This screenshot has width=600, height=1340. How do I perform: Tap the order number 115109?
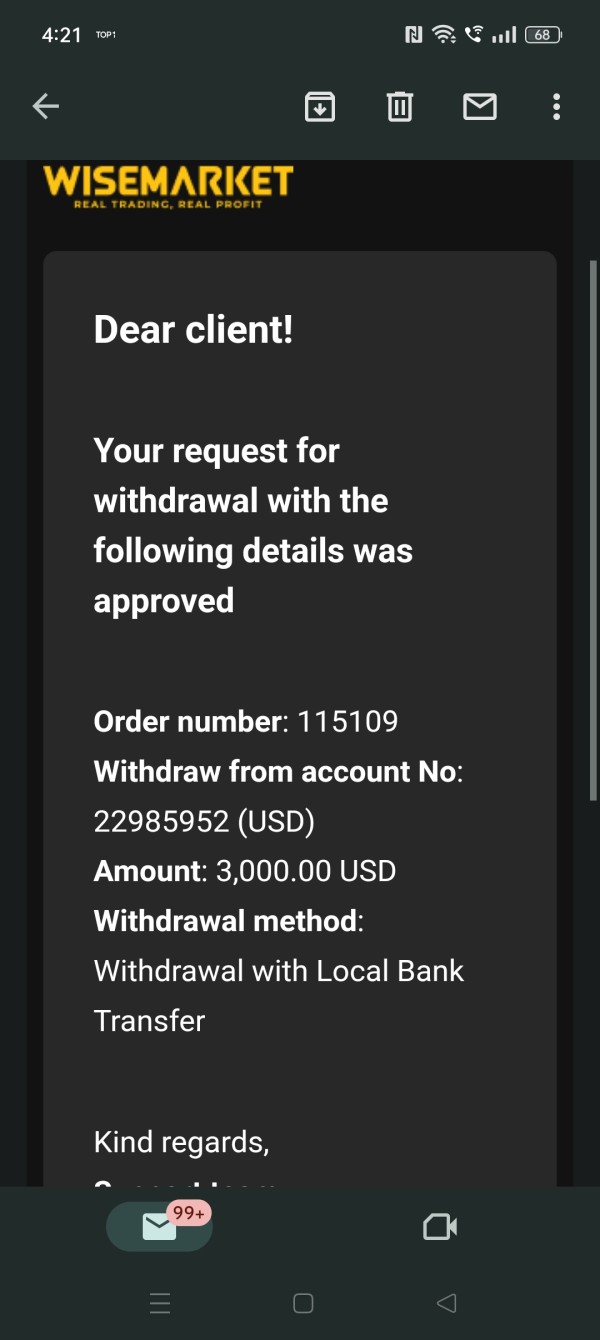pos(347,721)
